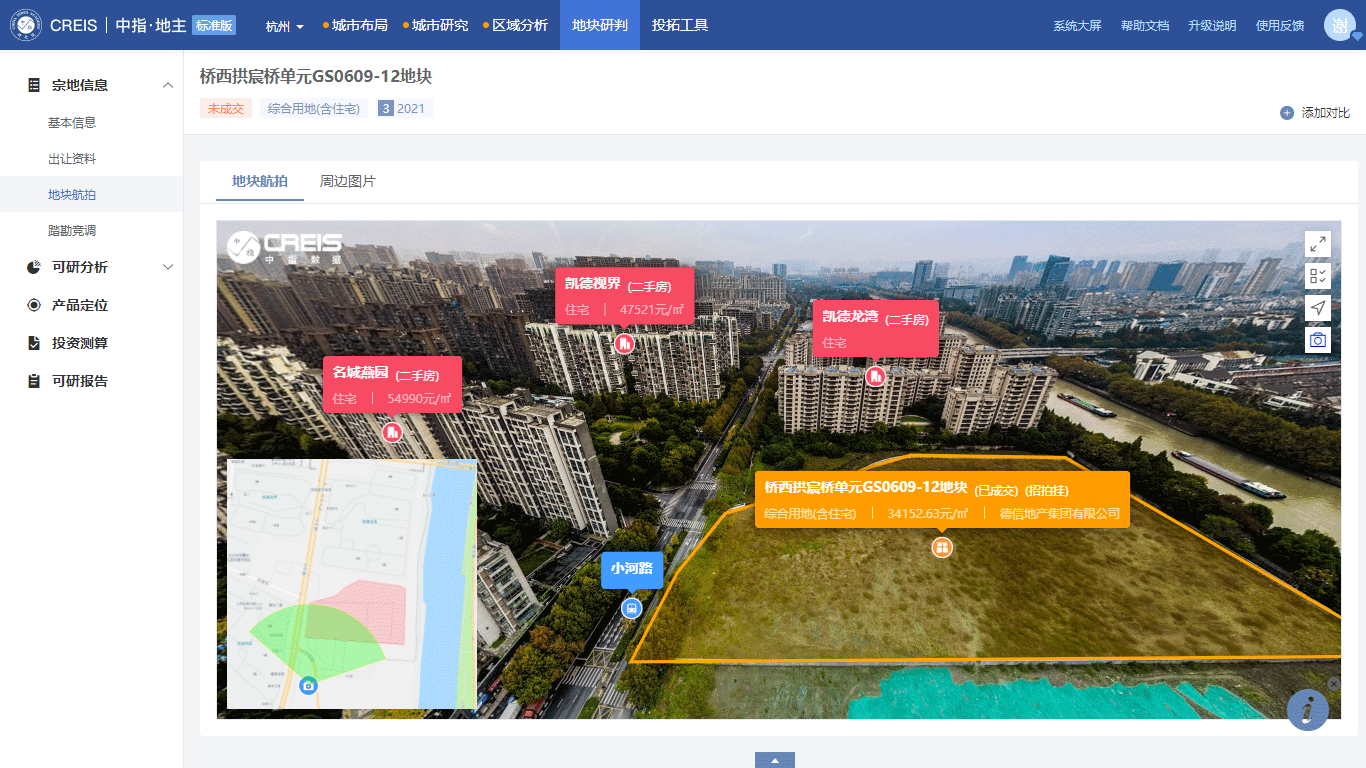Click the 可研分析 pie chart icon
Image resolution: width=1366 pixels, height=768 pixels.
click(34, 267)
